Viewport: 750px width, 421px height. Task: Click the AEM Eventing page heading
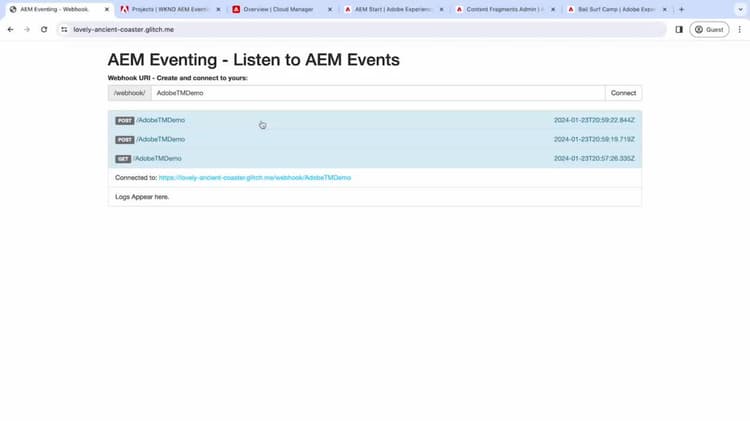254,60
